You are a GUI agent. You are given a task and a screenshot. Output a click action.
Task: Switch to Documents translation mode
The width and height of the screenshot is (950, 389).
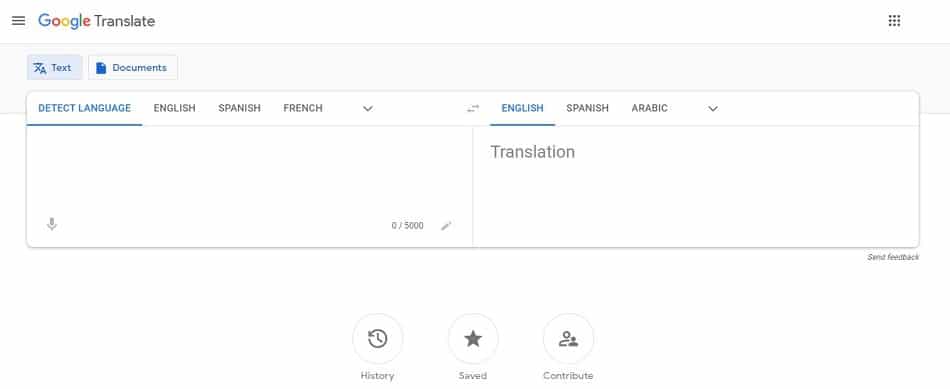[133, 68]
